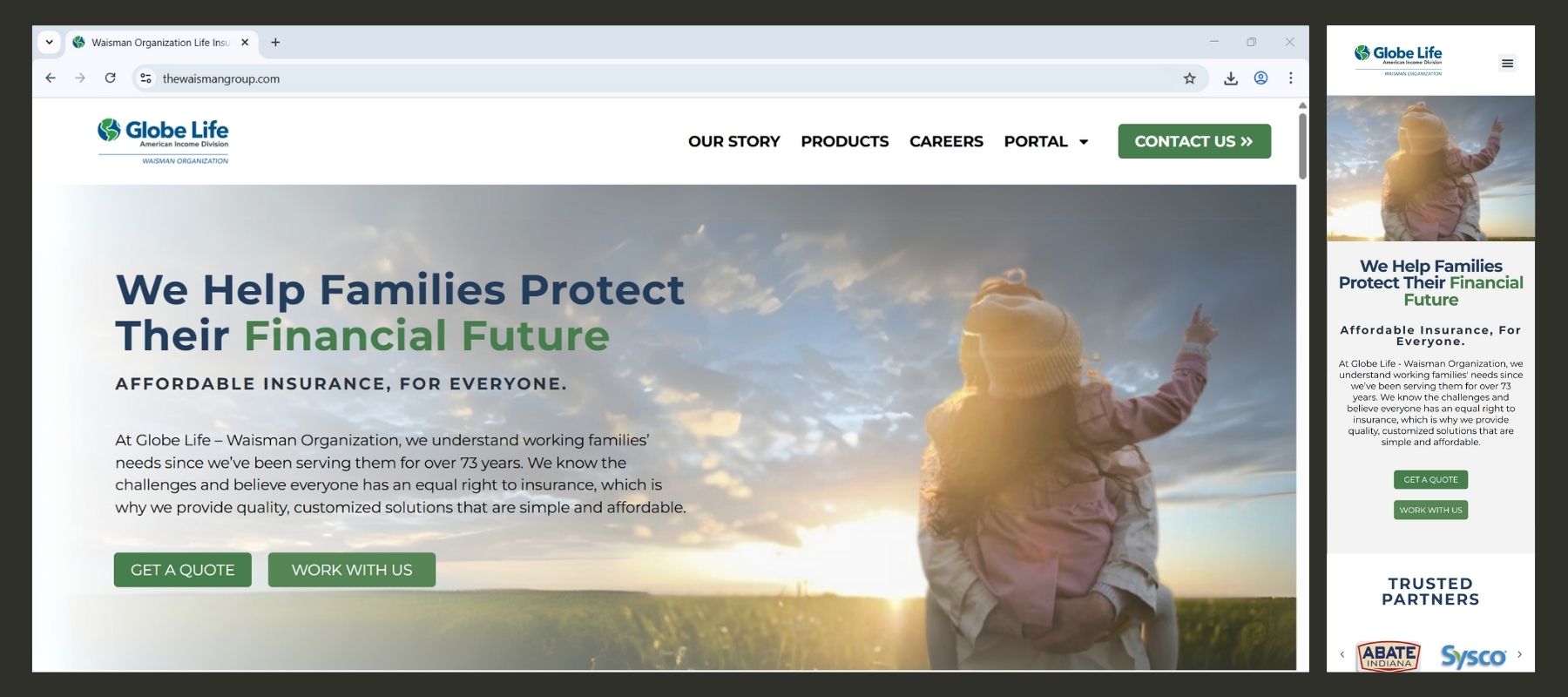
Task: Go to the CAREERS page
Action: coord(946,141)
